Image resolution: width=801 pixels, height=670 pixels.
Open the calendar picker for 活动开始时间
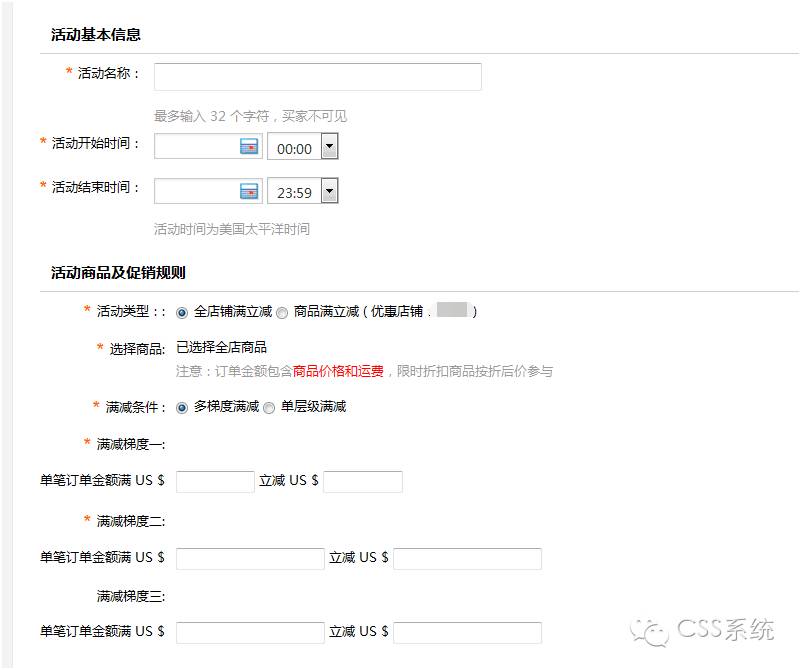tap(249, 147)
